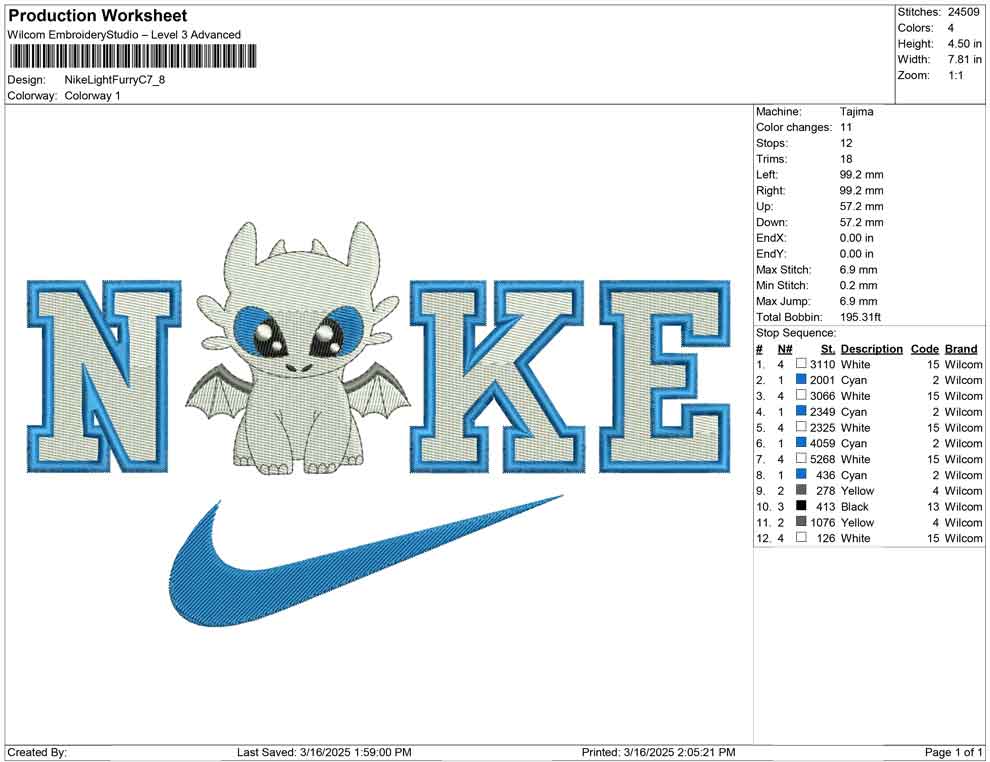Screen dimensions: 990x762
Task: Click stitch count 2001 in stop row 2
Action: point(823,380)
